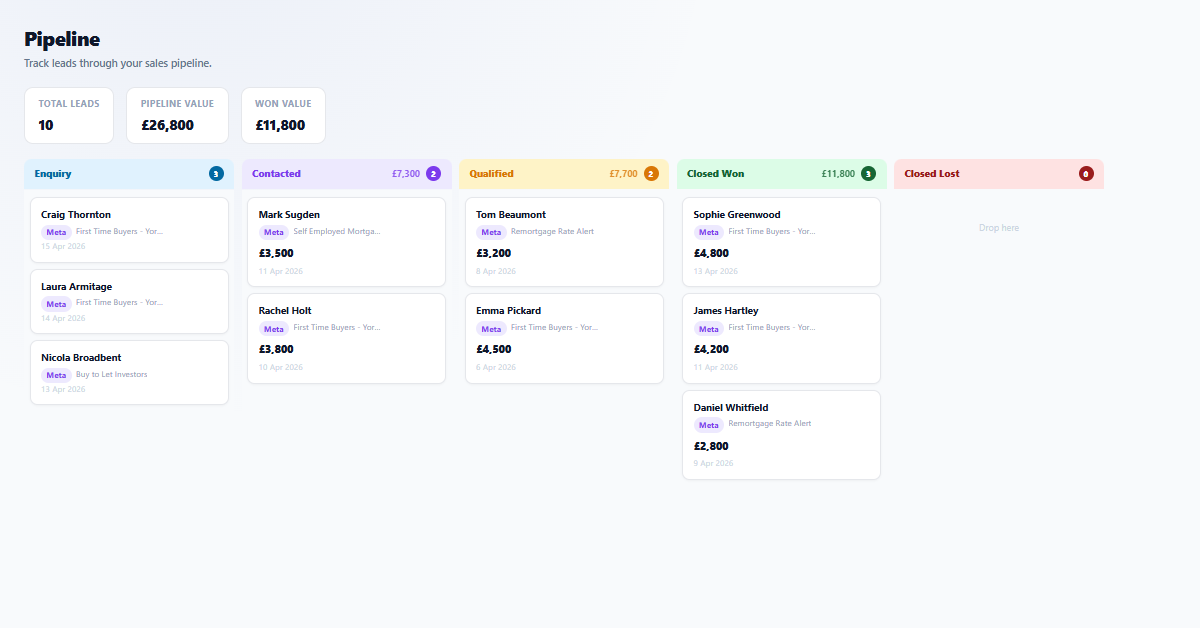Click 15 Apr 2026 date on Craig Thornton card
This screenshot has height=628, width=1200.
point(63,246)
